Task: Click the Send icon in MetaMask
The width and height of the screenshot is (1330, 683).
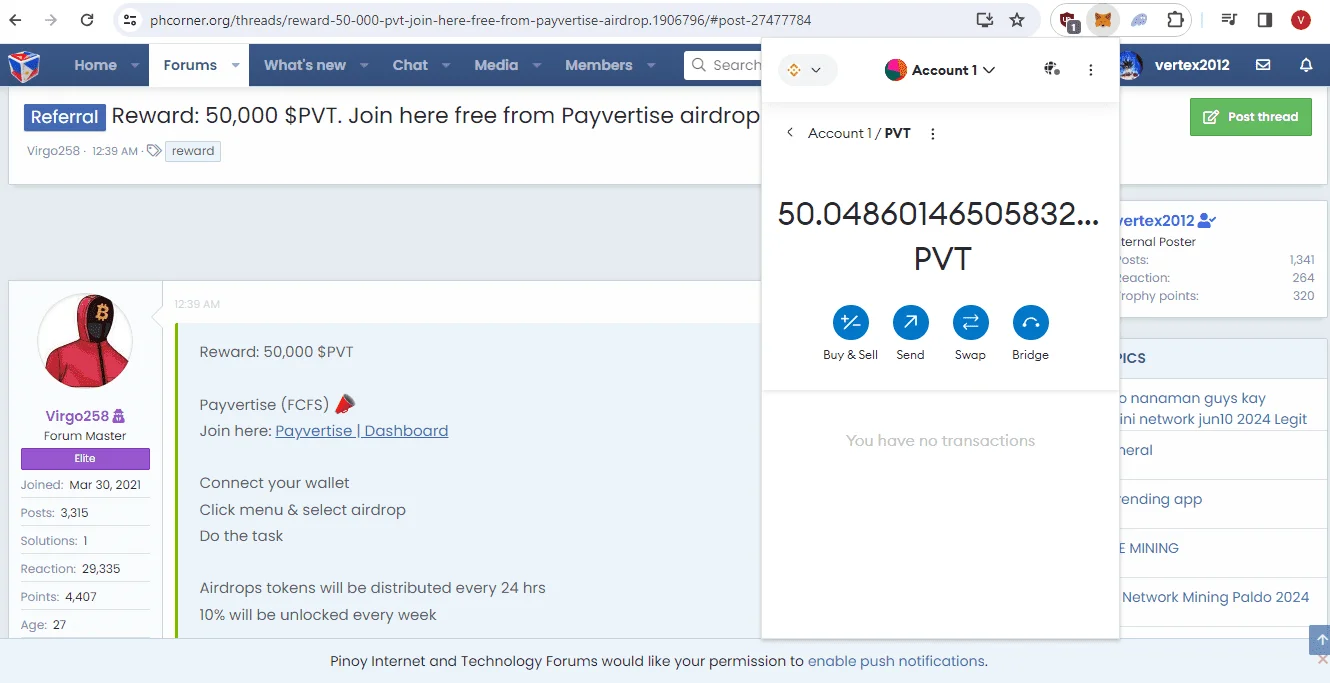Action: pos(911,322)
